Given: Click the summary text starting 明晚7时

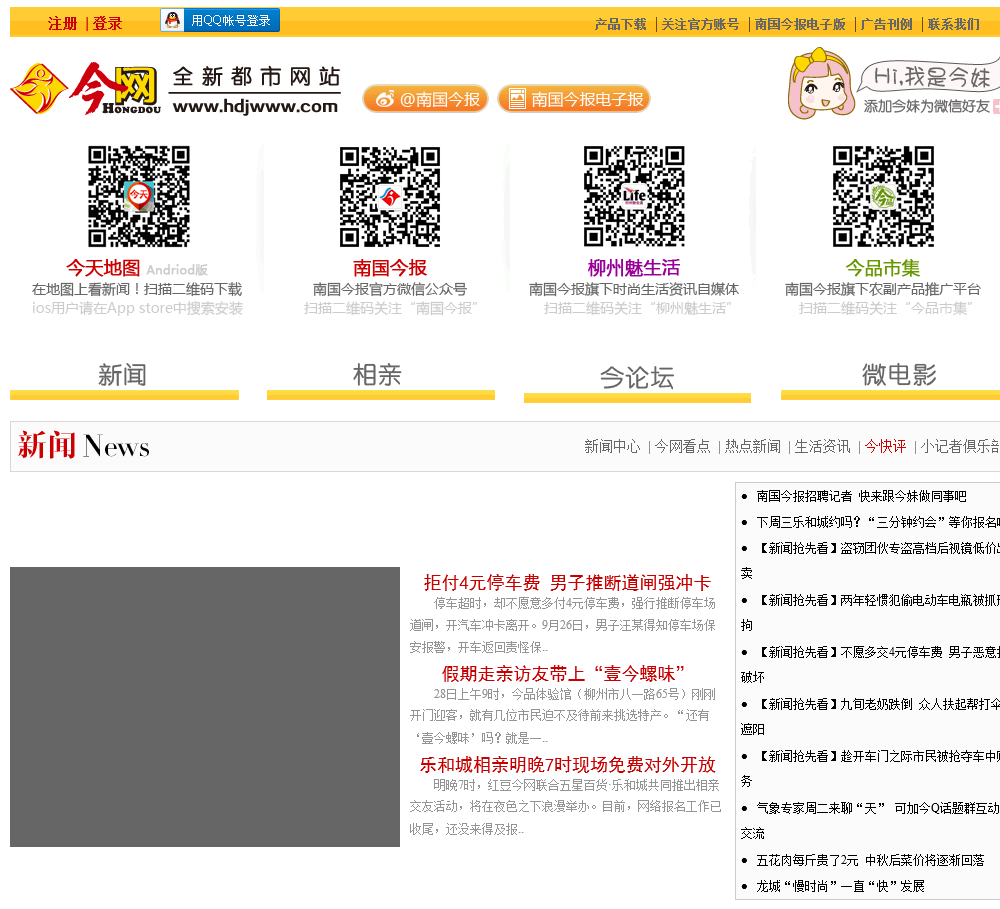Looking at the screenshot, I should pyautogui.click(x=565, y=807).
